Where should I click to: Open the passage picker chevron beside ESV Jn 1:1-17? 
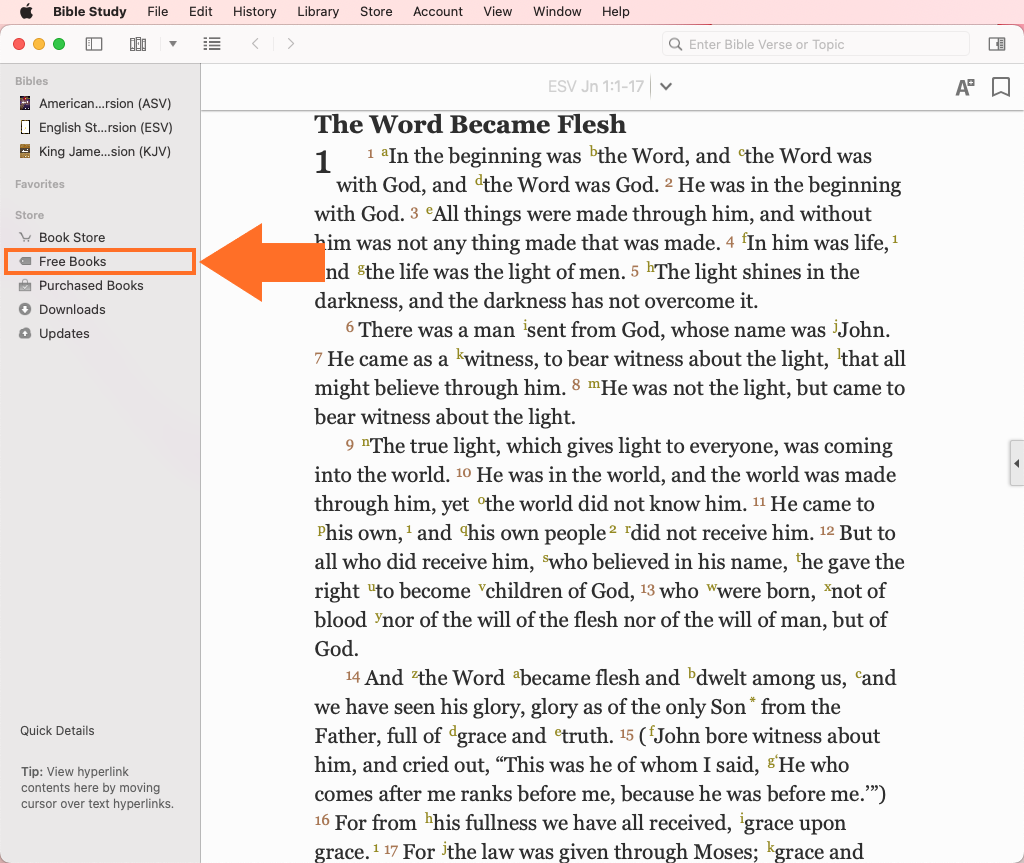pos(666,87)
